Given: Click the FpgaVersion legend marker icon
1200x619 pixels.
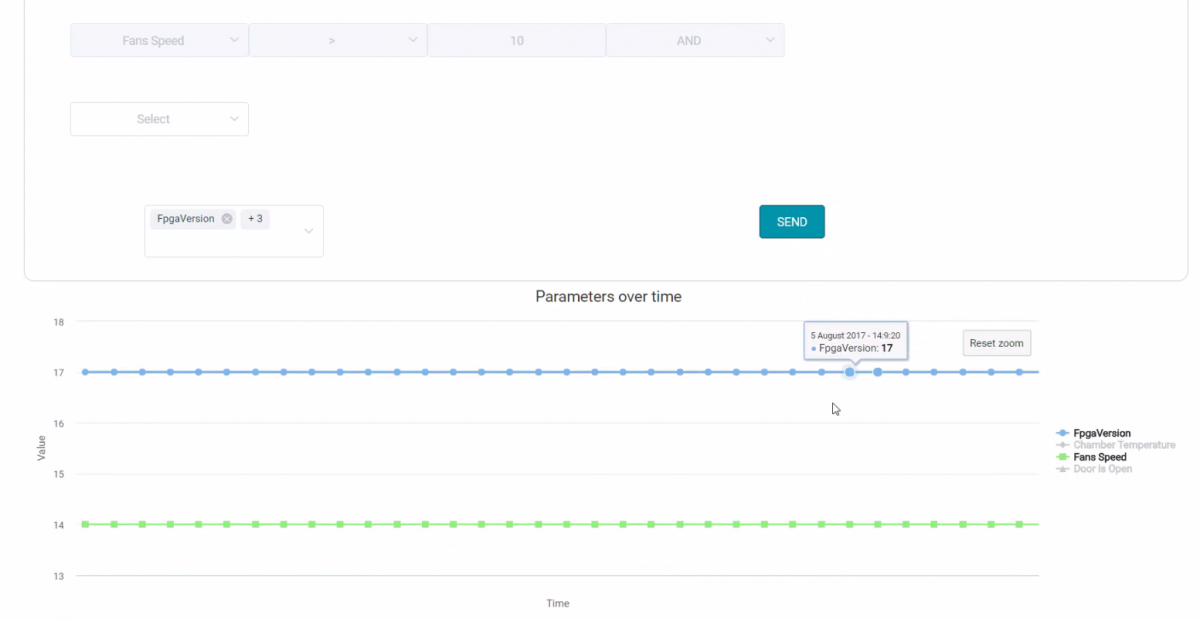Looking at the screenshot, I should pyautogui.click(x=1062, y=433).
